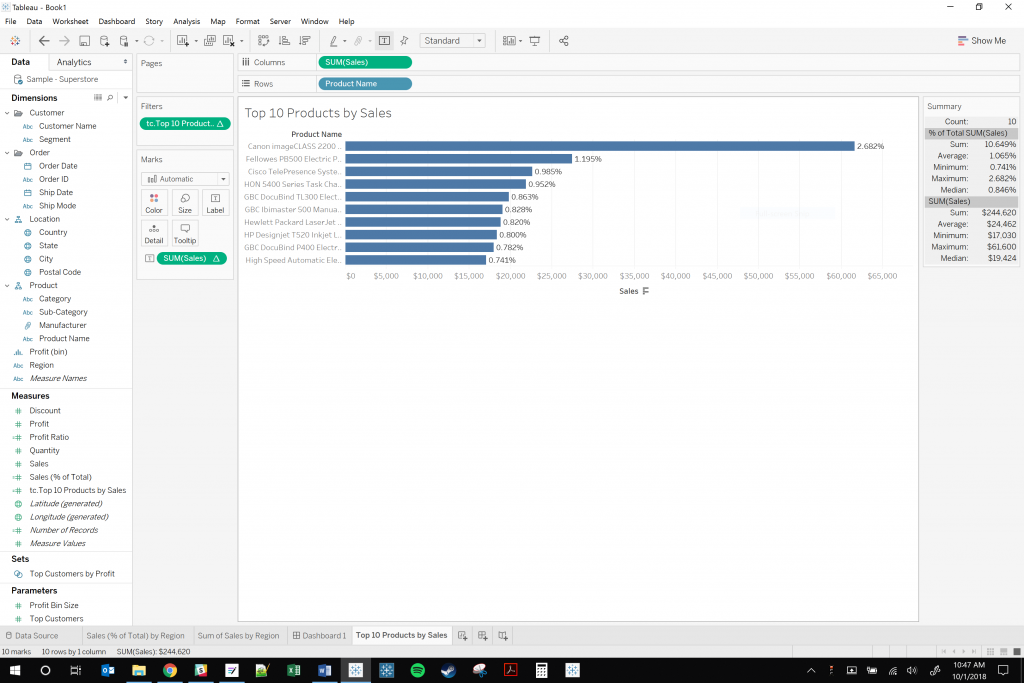1024x683 pixels.
Task: Click the Tooltip icon on the Marks card
Action: point(184,233)
